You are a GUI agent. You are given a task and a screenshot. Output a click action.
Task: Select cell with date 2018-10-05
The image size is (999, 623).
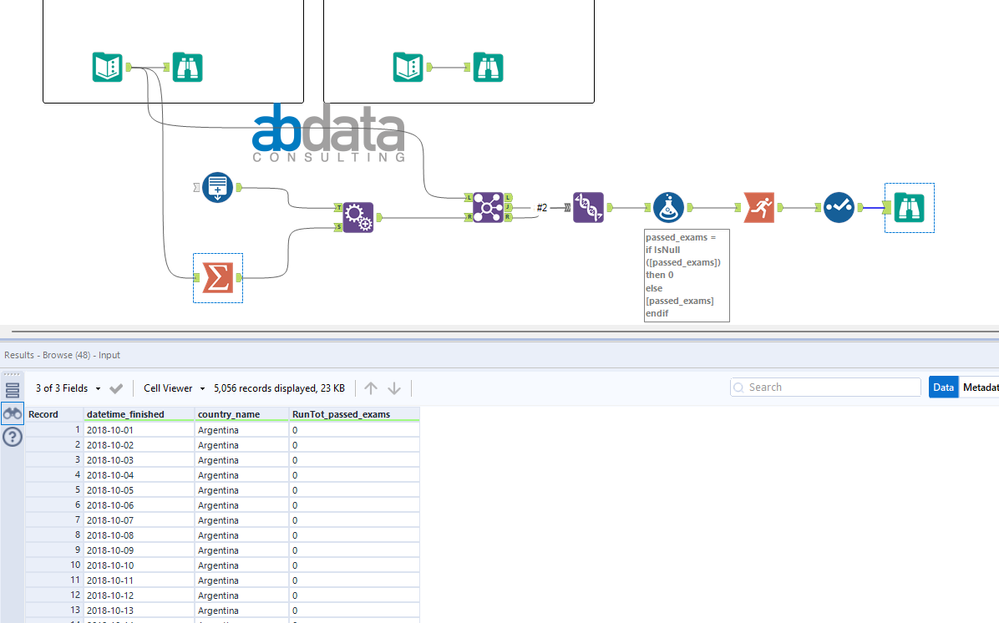point(139,490)
